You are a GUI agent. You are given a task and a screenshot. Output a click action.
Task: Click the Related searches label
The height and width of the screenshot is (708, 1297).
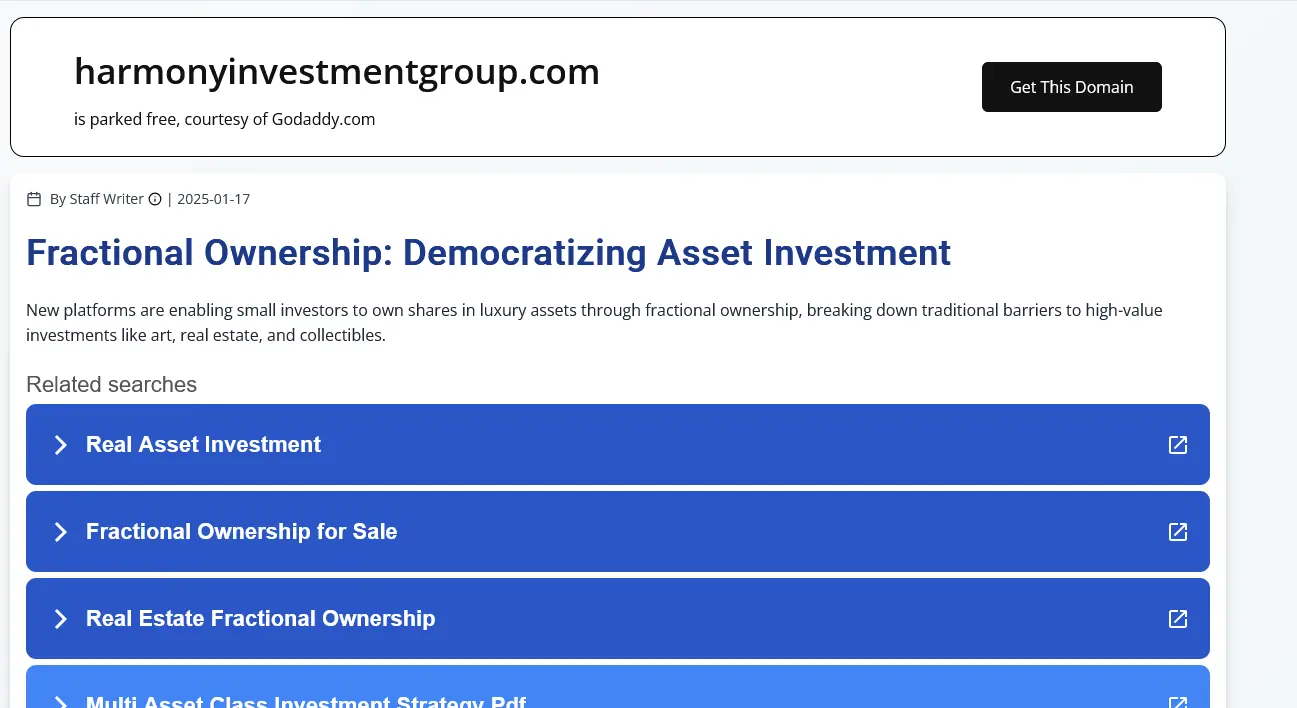111,385
